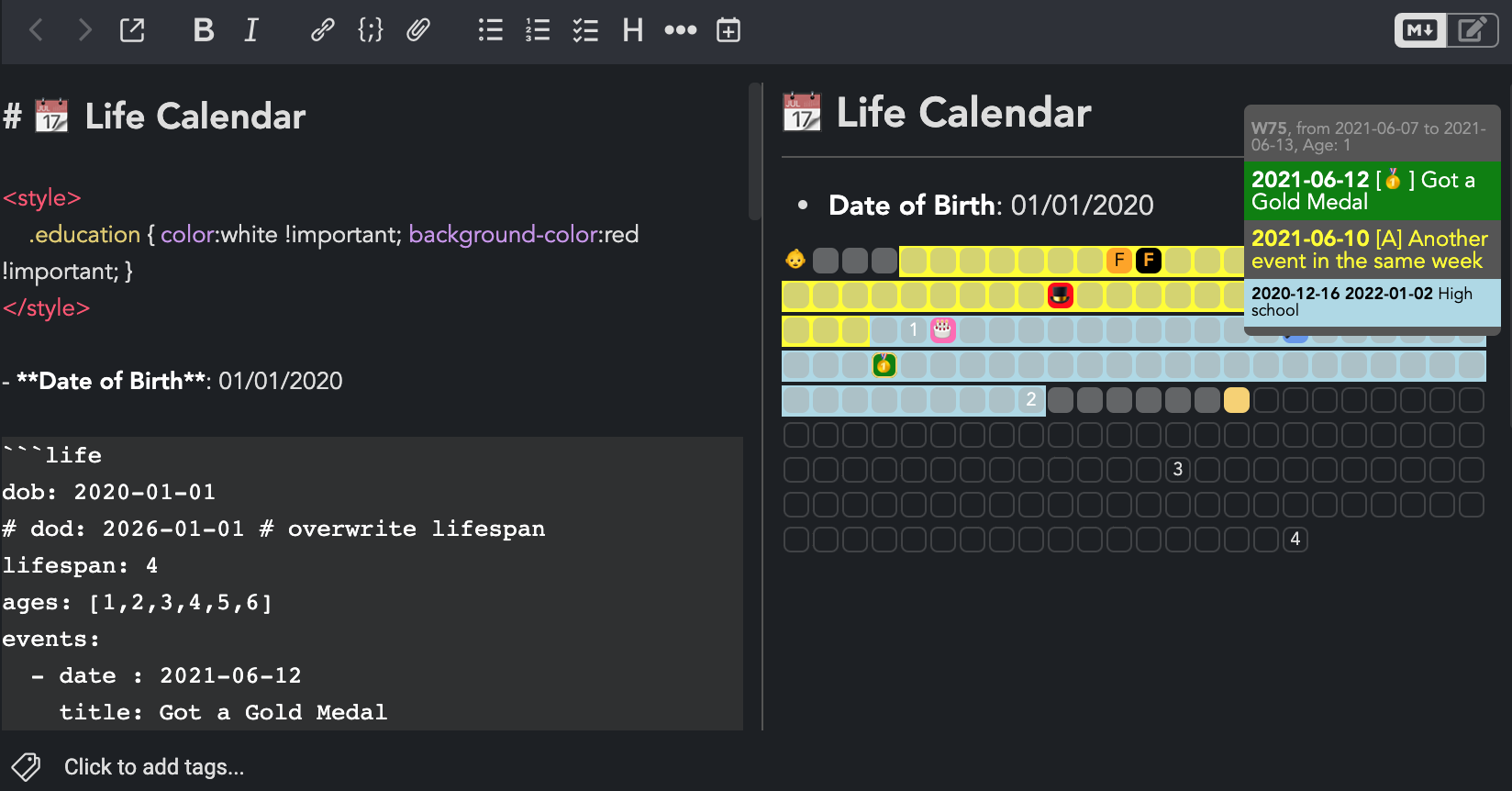Screen dimensions: 1512x791
Task: Select the top hat event on red week
Action: click(x=1061, y=295)
